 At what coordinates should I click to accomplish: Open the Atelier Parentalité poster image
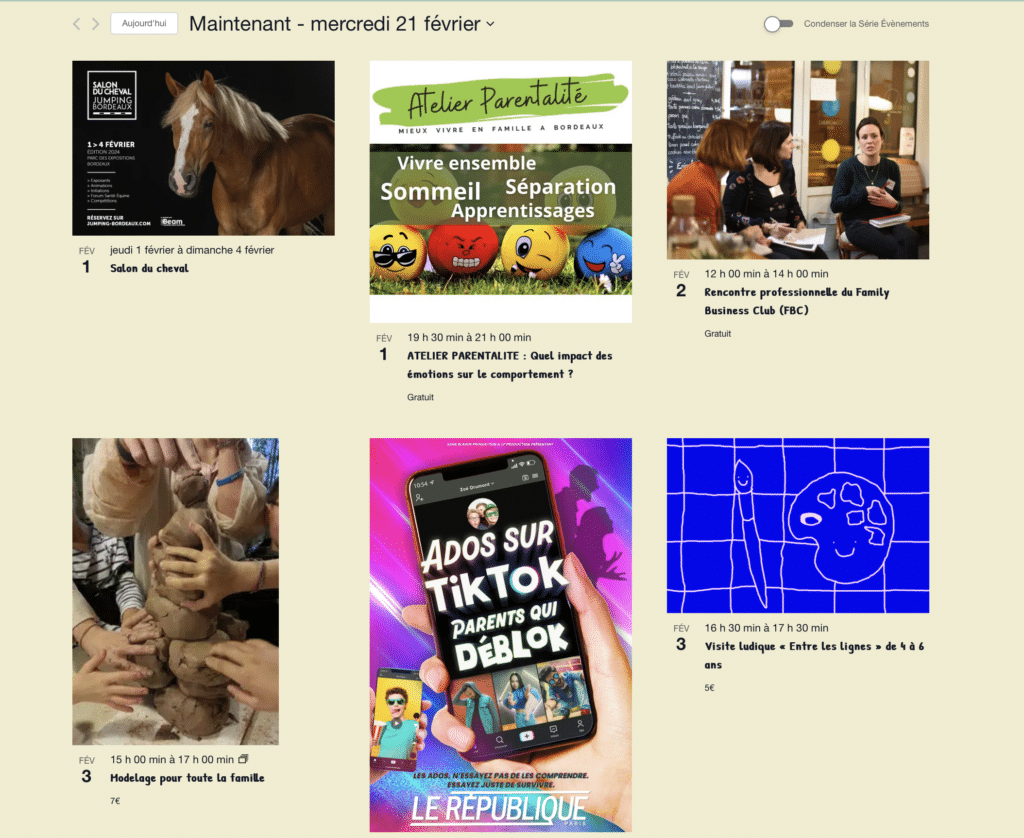pos(500,191)
